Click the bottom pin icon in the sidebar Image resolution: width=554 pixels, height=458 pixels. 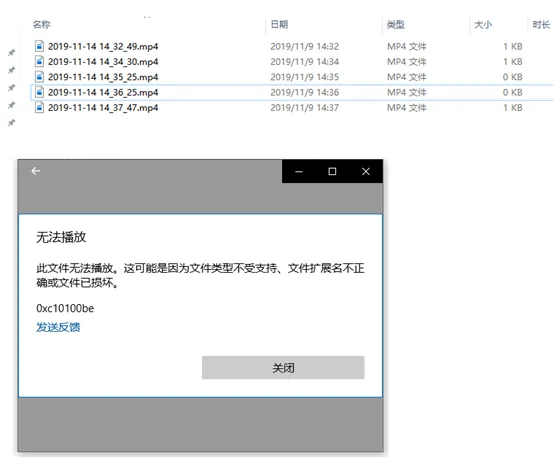click(x=12, y=123)
